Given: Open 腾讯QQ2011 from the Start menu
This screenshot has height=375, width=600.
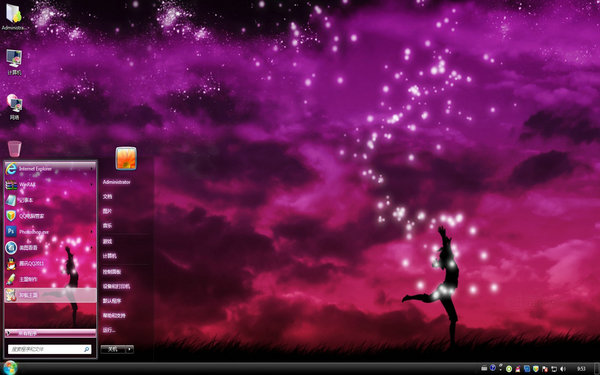Looking at the screenshot, I should 50,263.
